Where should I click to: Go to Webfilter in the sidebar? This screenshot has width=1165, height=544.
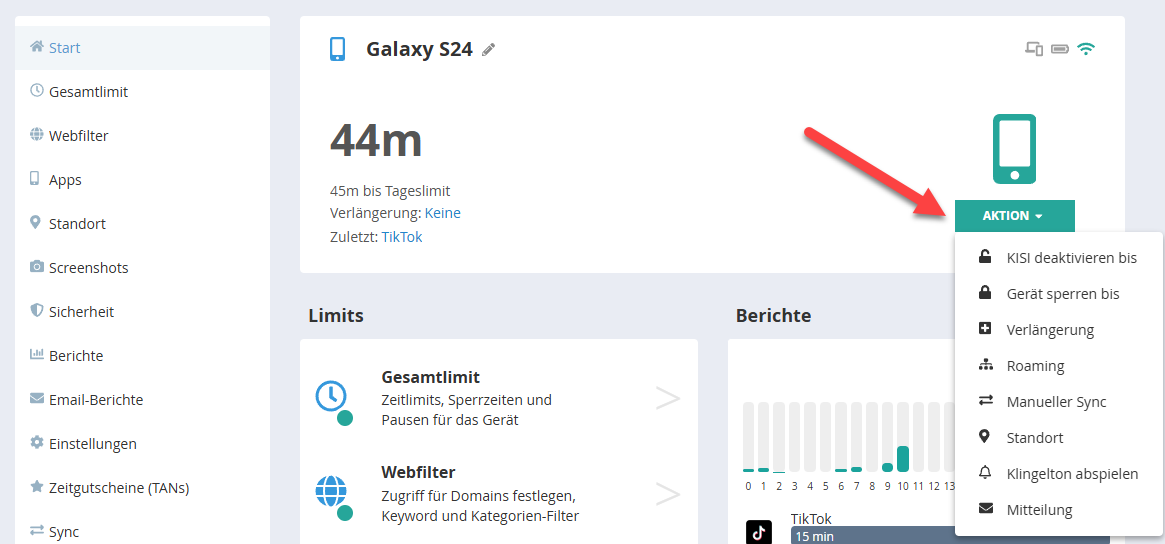142,135
